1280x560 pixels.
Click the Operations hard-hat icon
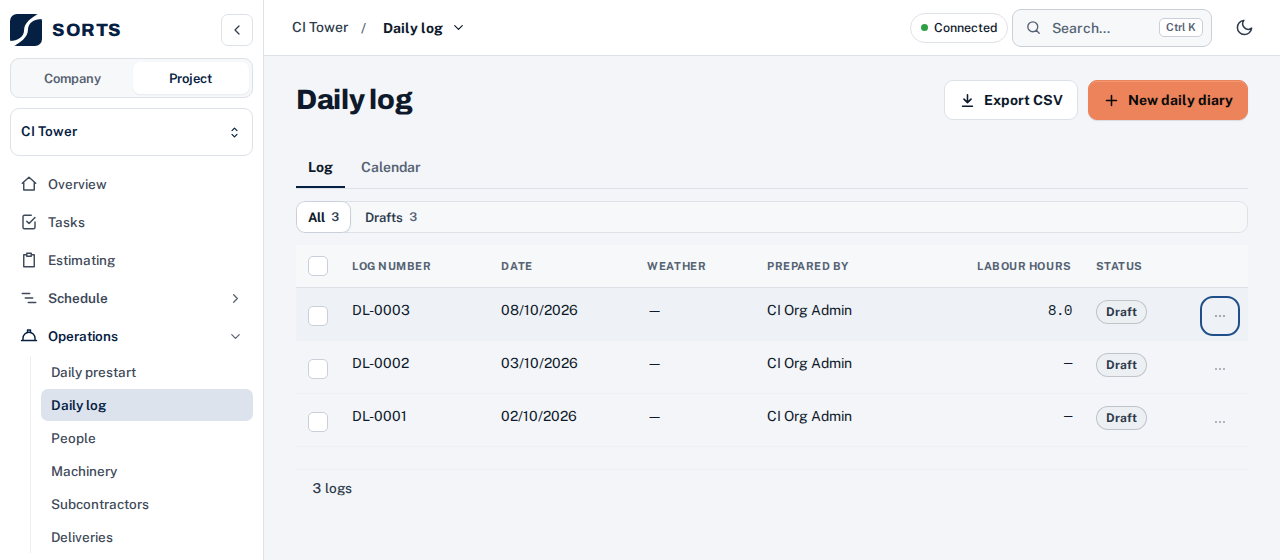[29, 336]
